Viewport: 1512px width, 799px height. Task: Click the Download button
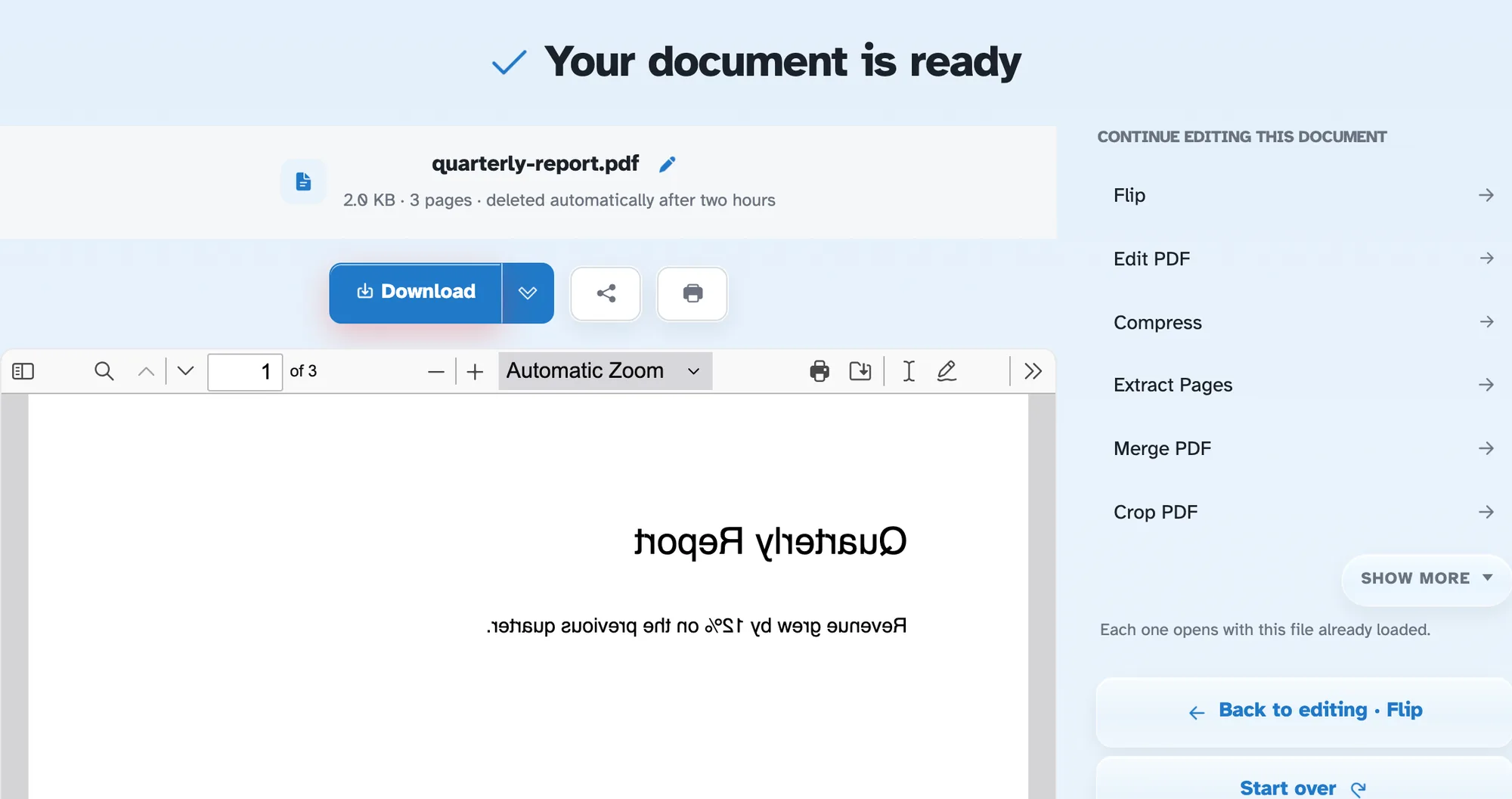[416, 293]
